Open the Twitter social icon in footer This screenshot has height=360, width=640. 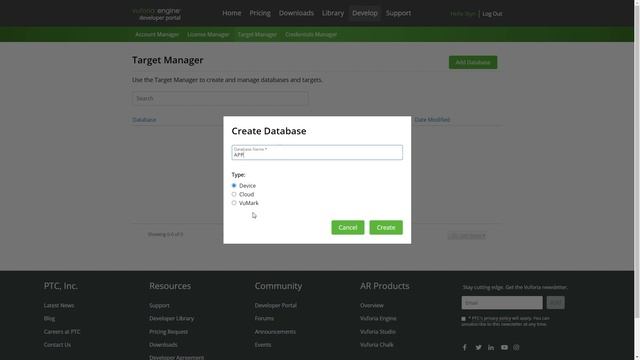click(478, 347)
